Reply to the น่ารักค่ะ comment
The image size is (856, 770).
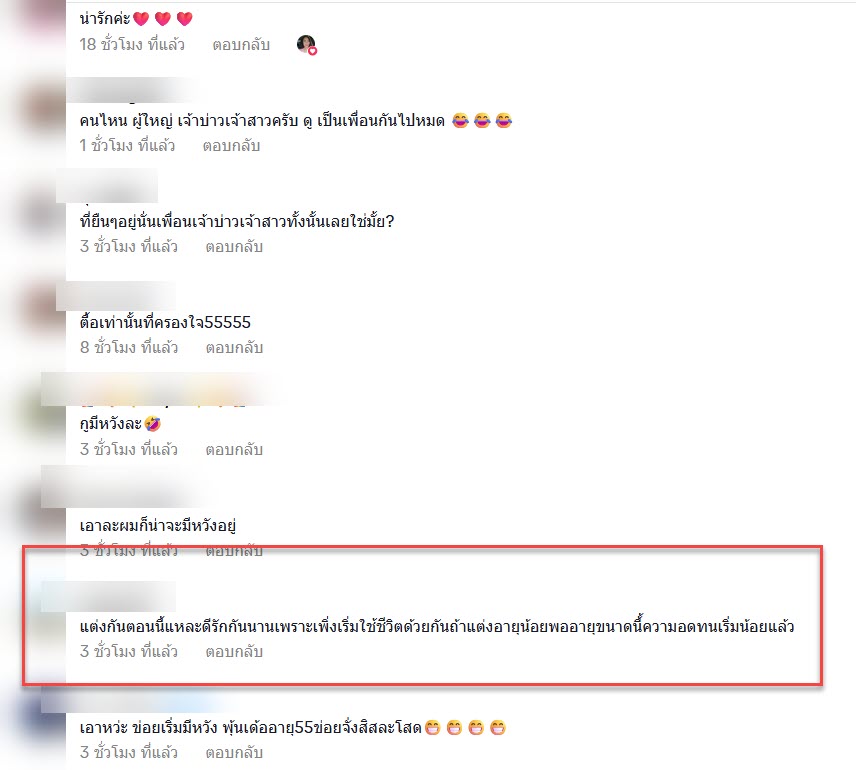tap(241, 45)
